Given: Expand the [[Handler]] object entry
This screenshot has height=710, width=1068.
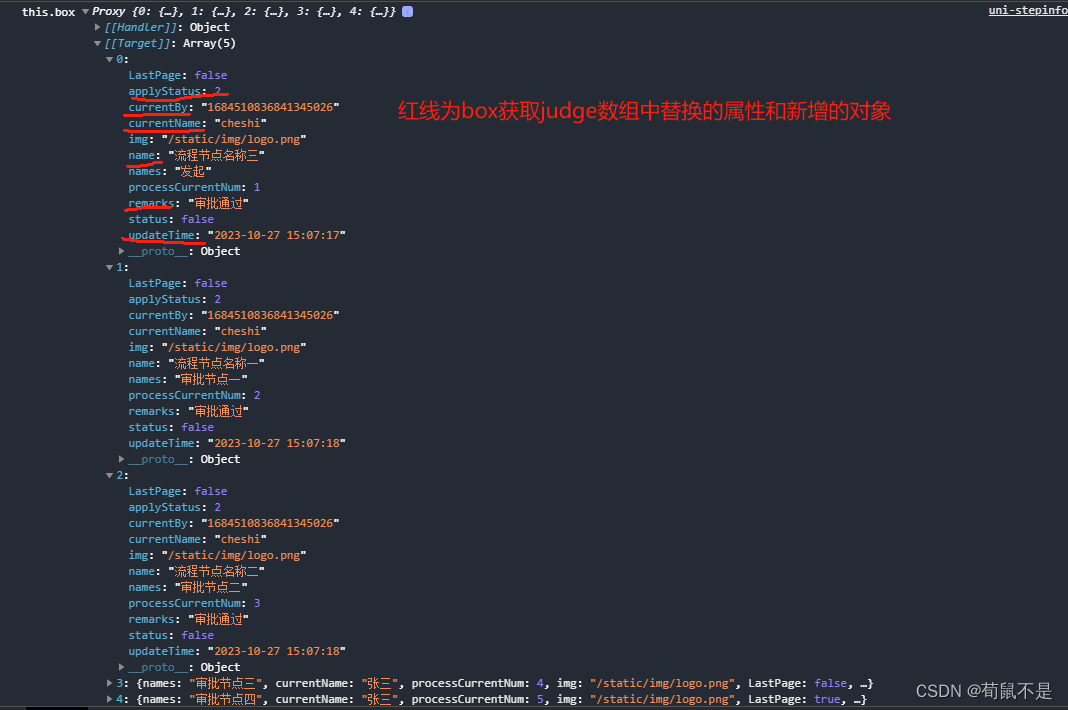Looking at the screenshot, I should [96, 27].
